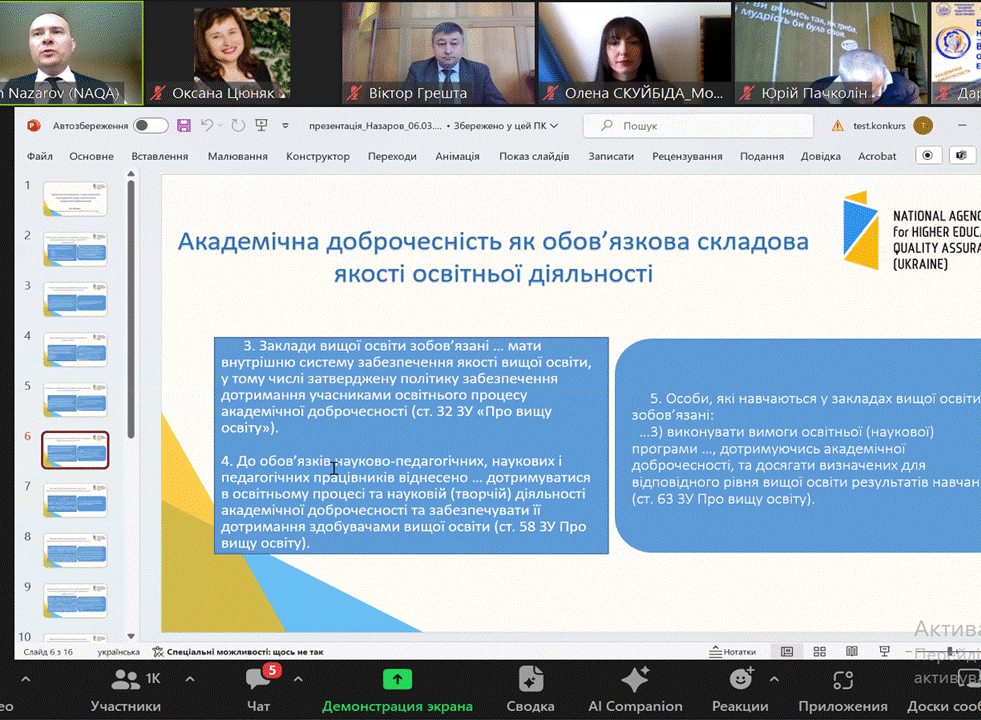The height and width of the screenshot is (720, 981).
Task: Expand the Quick Access Toolbar customize arrow
Action: tap(285, 126)
